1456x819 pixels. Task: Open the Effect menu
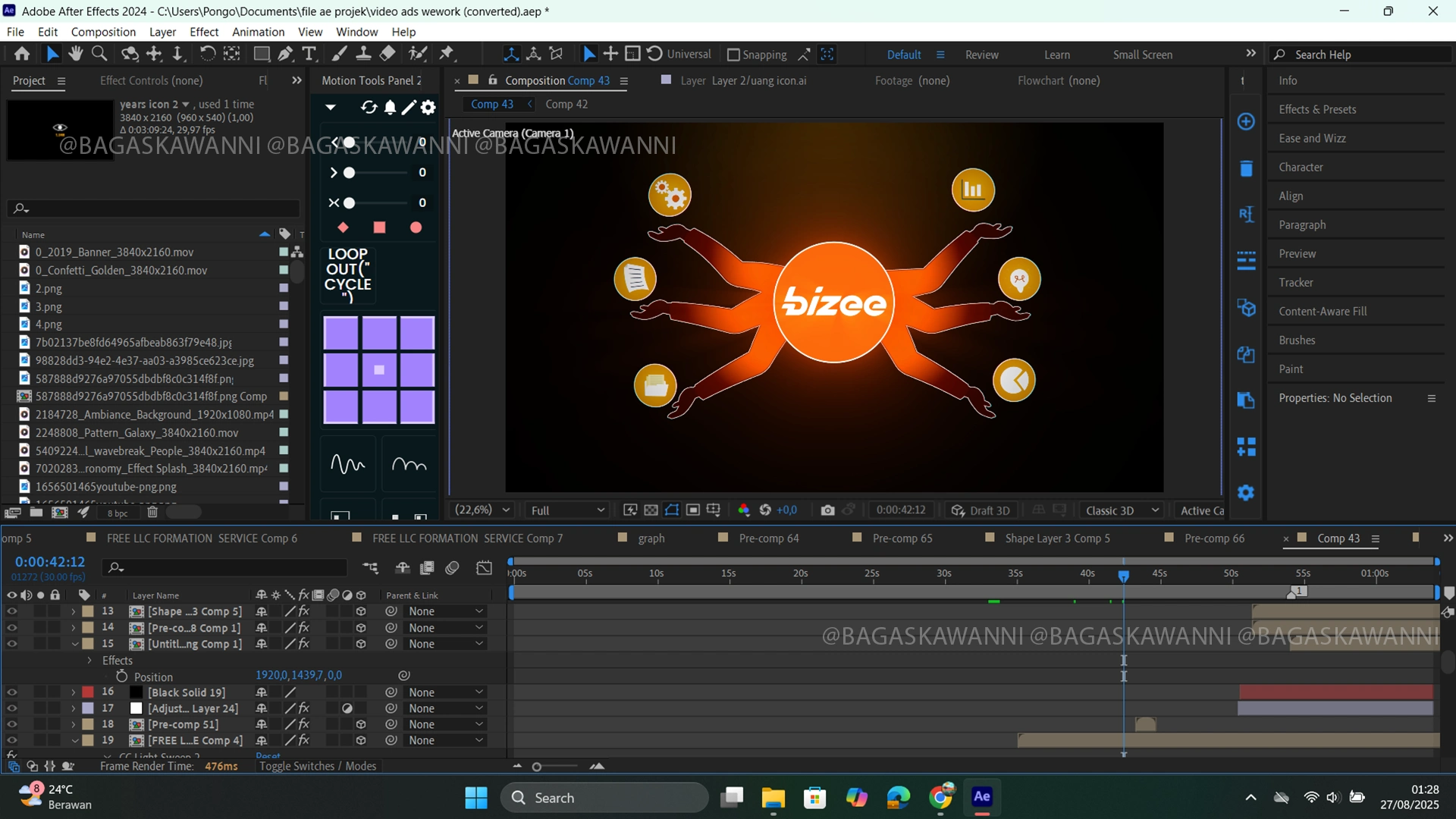[x=204, y=32]
